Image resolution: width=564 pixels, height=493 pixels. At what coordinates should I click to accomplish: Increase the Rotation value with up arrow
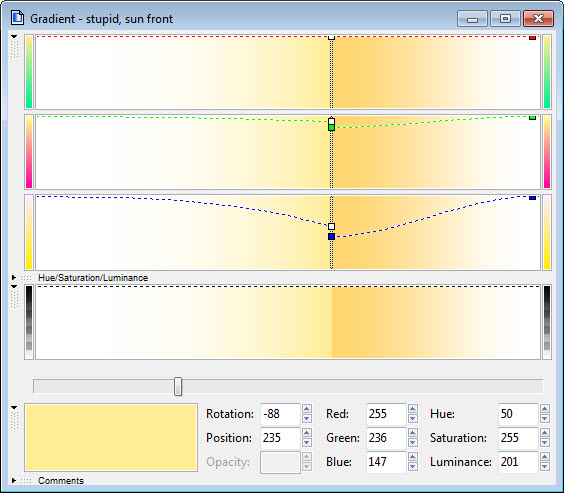tap(307, 408)
